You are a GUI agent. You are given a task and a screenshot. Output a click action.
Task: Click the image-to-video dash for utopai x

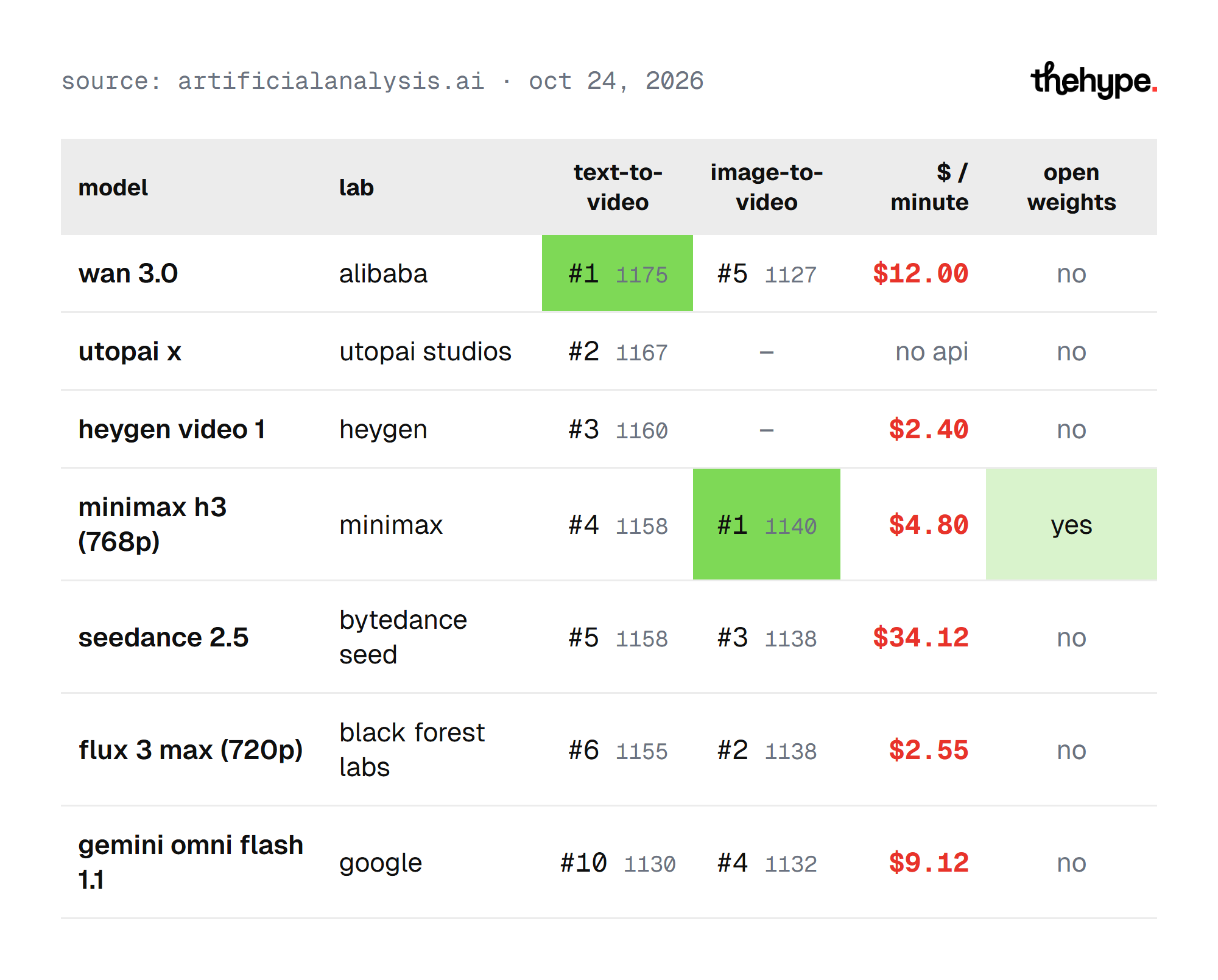click(767, 352)
